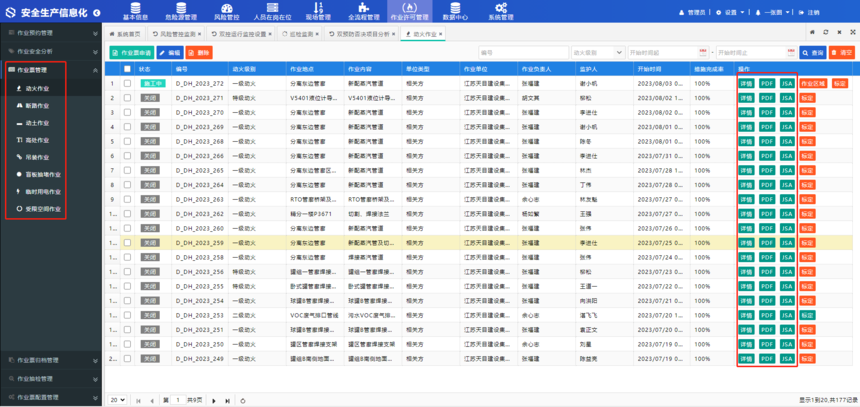Open 临时用电作业 in the left sidebar
860x407 pixels.
tap(42, 191)
